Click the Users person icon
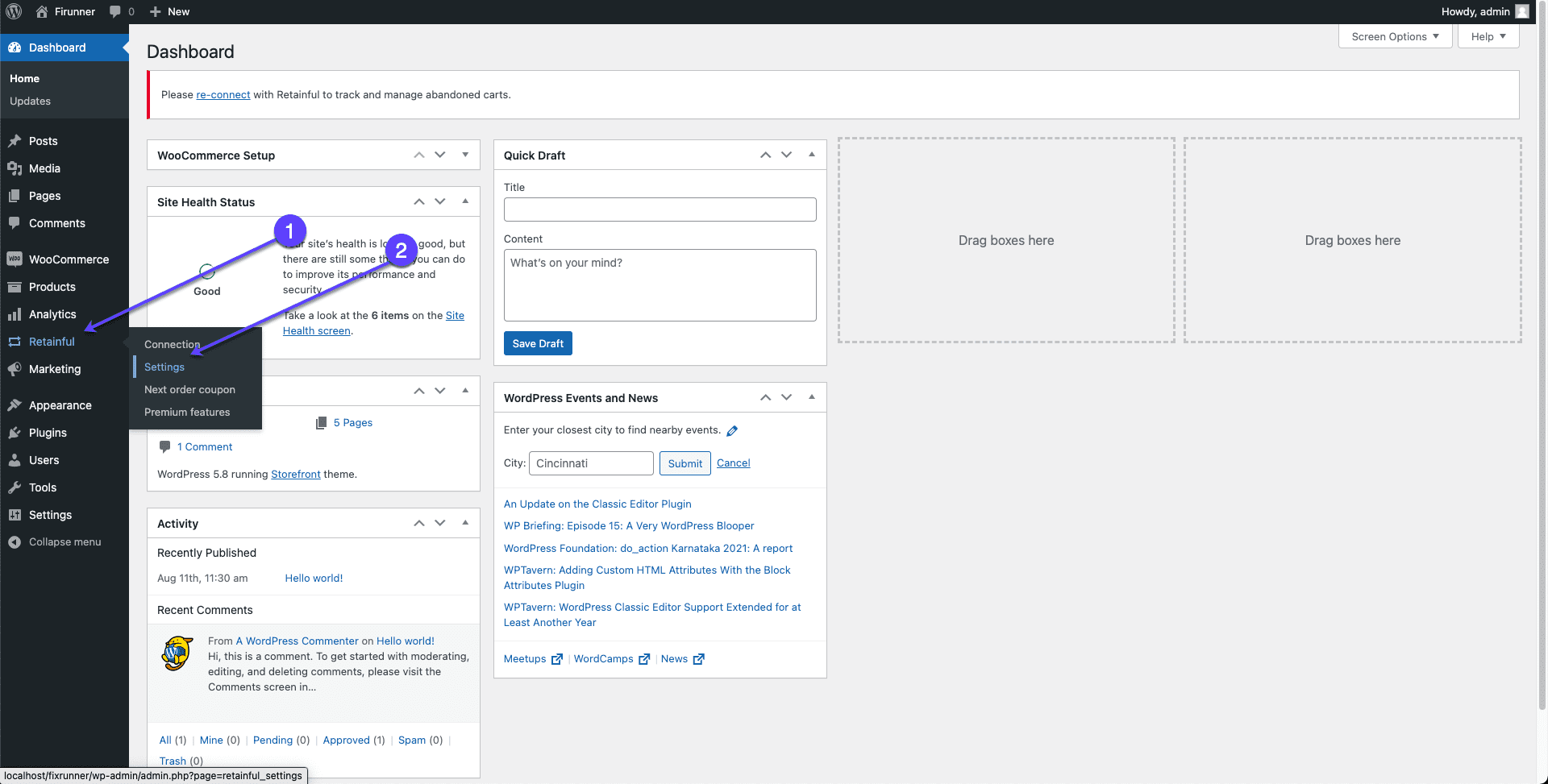This screenshot has height=784, width=1548. click(15, 460)
